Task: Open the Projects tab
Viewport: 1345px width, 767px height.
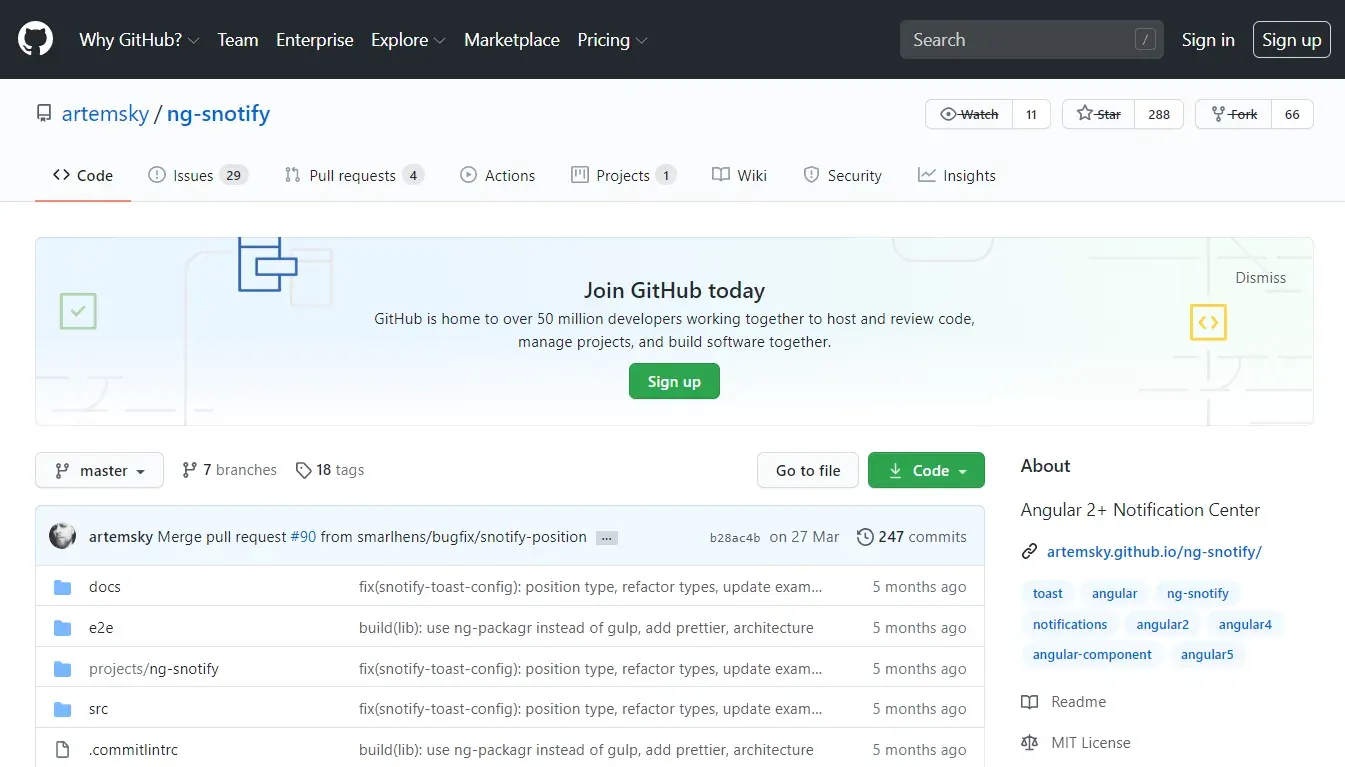Action: pyautogui.click(x=624, y=175)
